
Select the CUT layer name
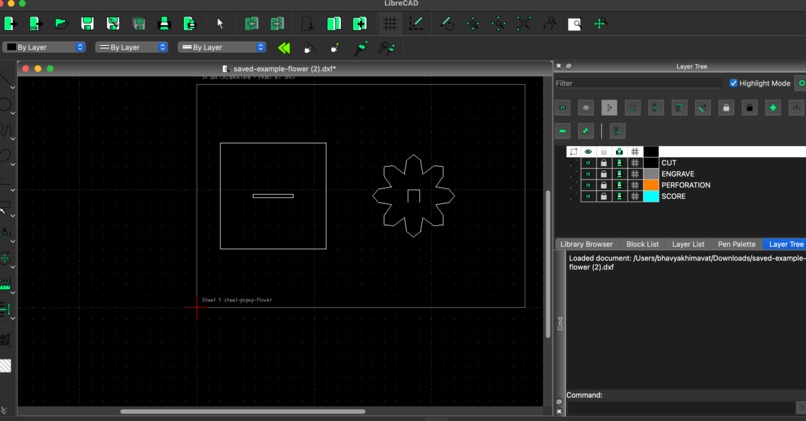click(x=669, y=163)
